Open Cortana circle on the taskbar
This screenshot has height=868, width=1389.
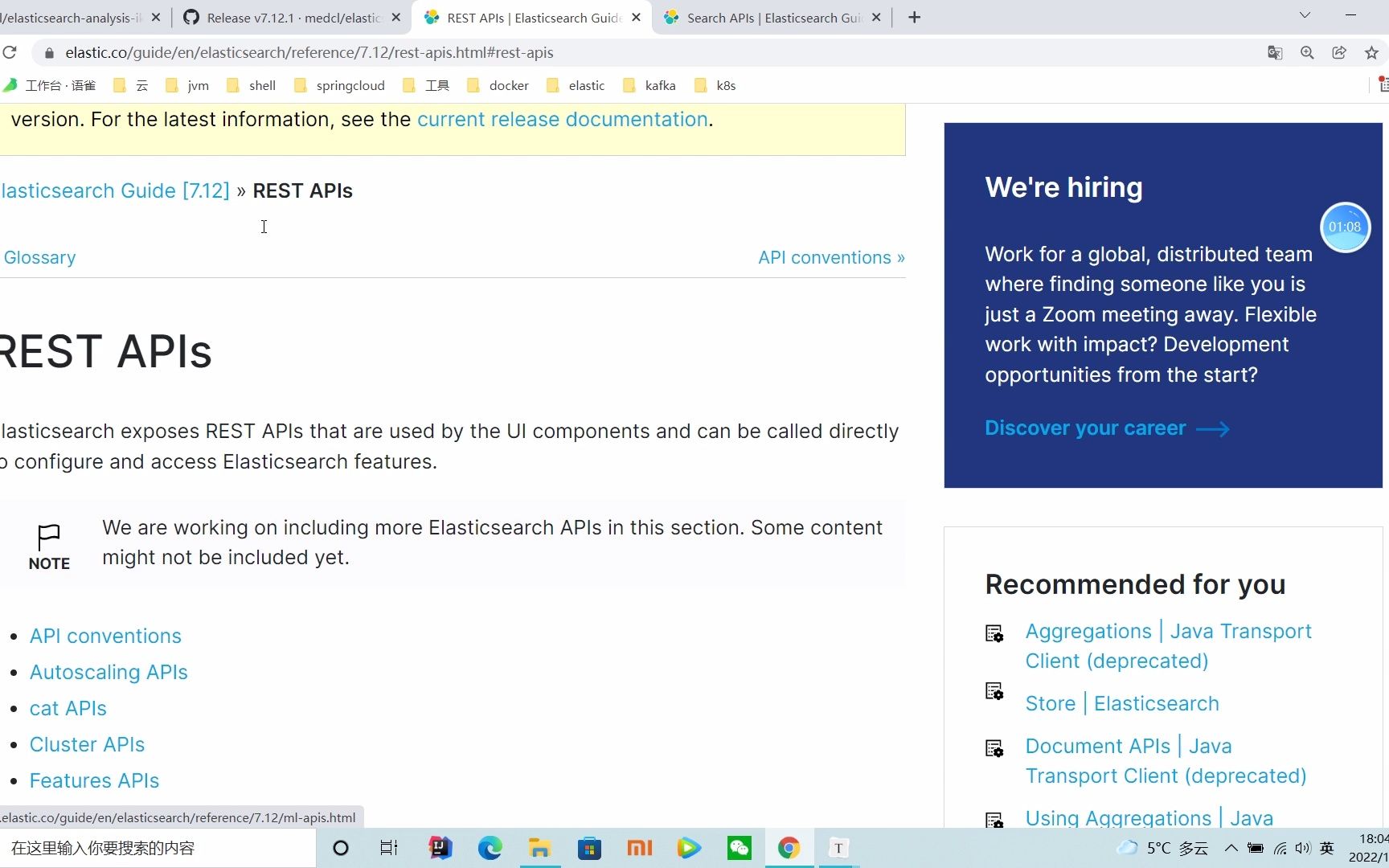tap(341, 848)
